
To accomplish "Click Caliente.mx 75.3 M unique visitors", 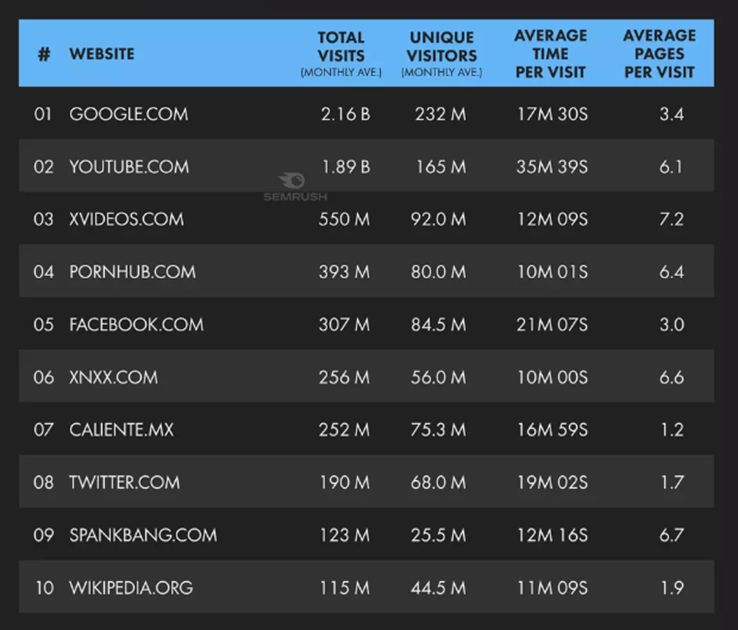I will coord(438,430).
